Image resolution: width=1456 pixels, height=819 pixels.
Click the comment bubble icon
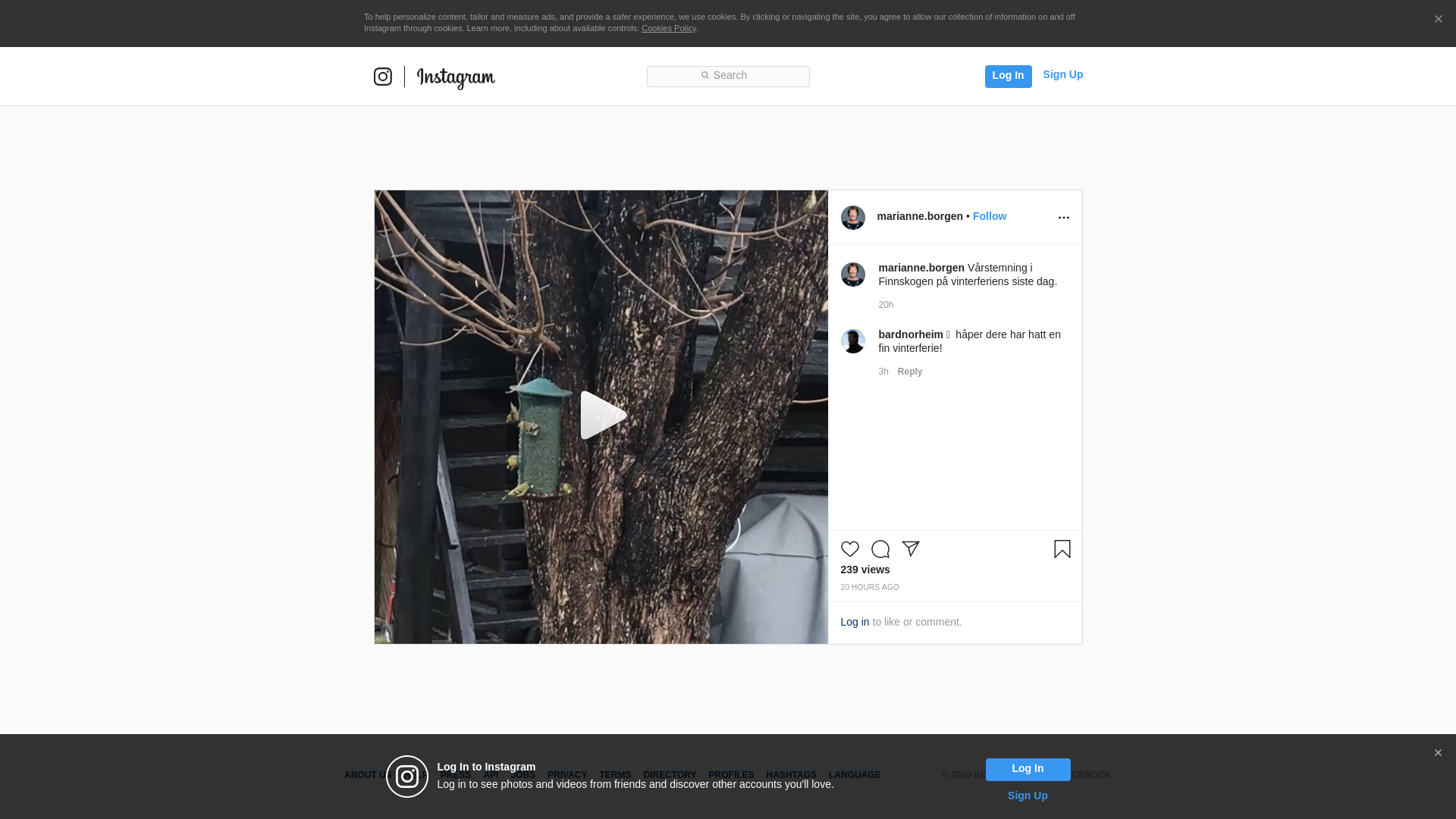880,549
